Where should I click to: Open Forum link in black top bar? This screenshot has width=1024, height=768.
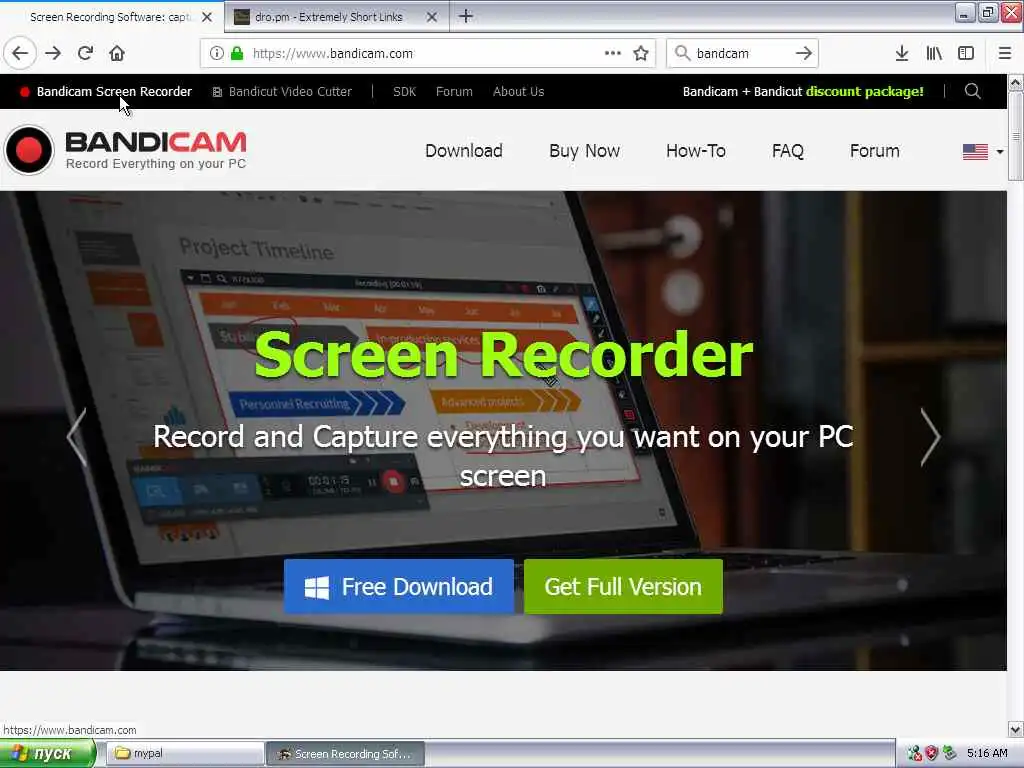pos(454,91)
